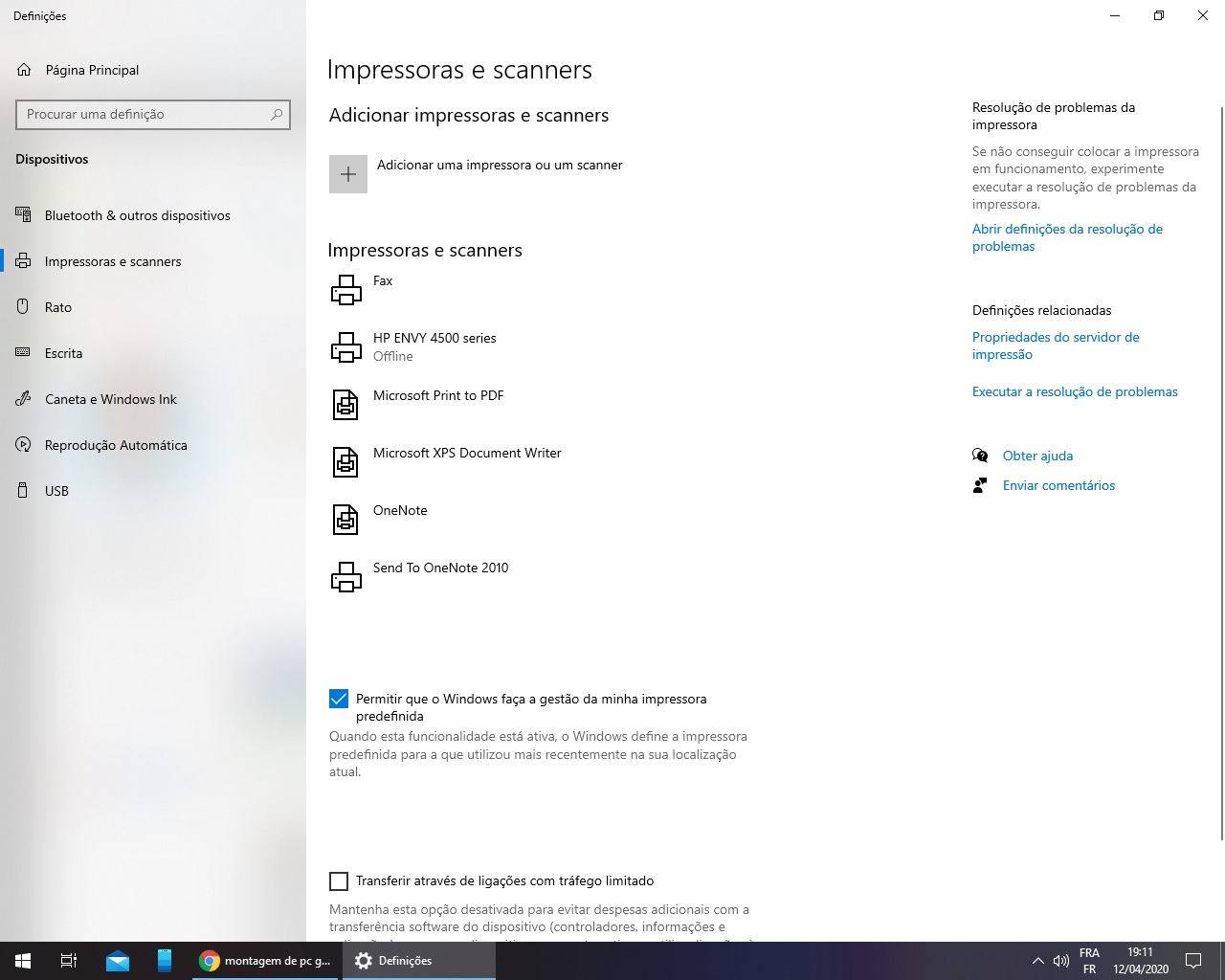Viewport: 1225px width, 980px height.
Task: Click the plus icon to add a printer
Action: coord(348,174)
